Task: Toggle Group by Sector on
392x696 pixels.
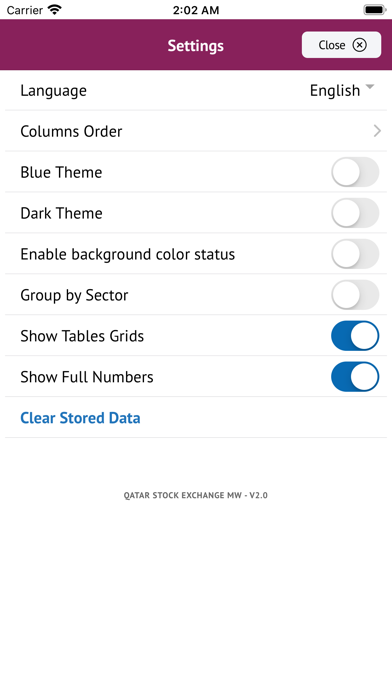Action: [x=355, y=295]
